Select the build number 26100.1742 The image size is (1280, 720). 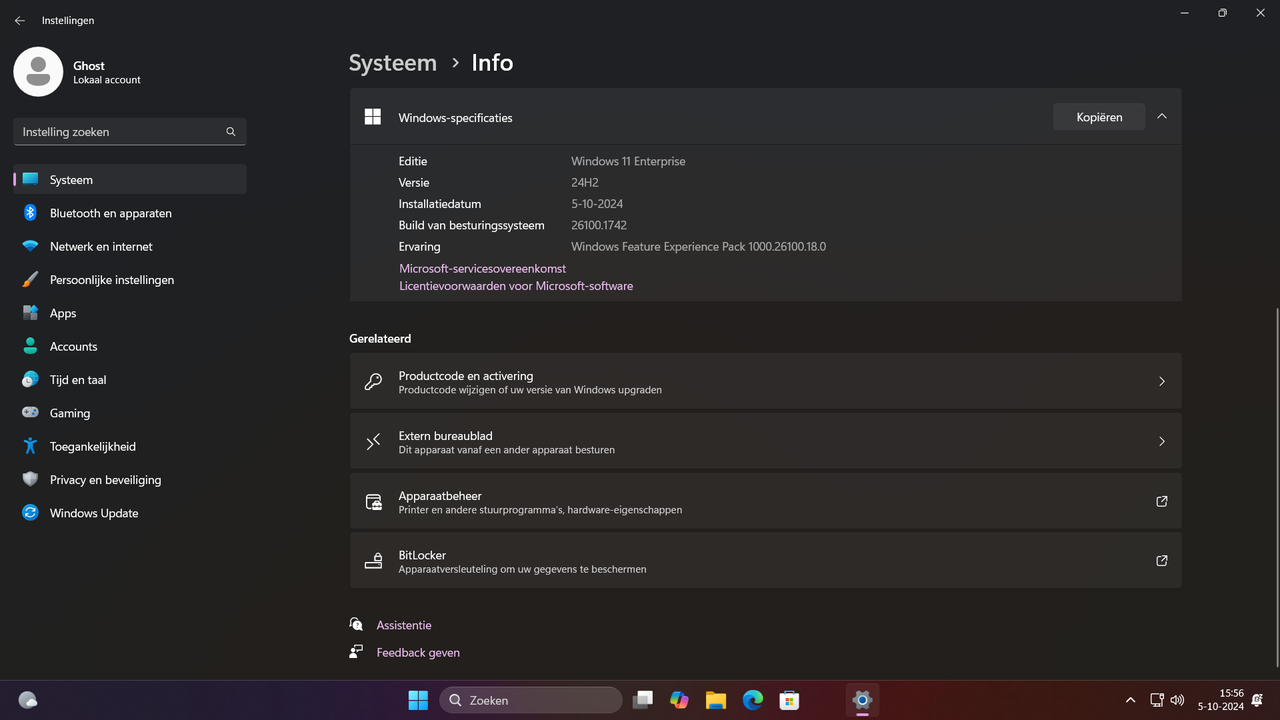coord(599,225)
